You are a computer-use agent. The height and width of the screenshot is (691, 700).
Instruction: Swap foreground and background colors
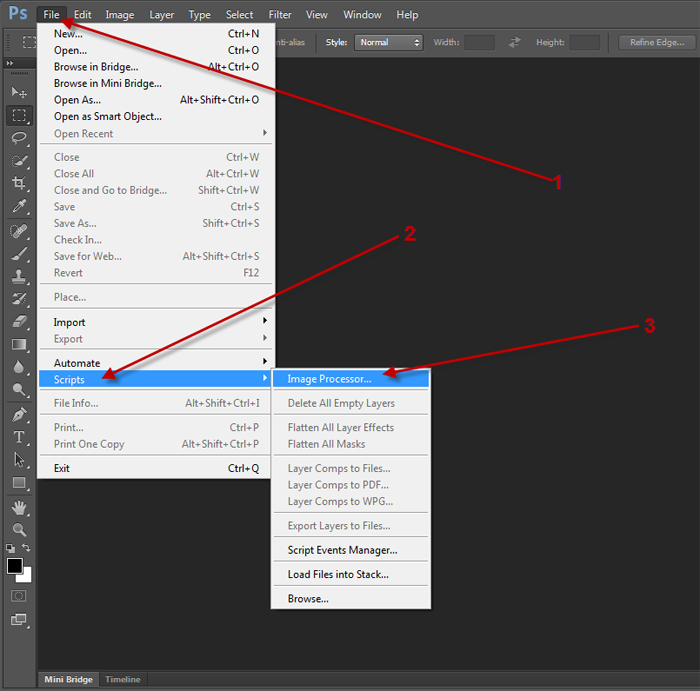(x=26, y=548)
